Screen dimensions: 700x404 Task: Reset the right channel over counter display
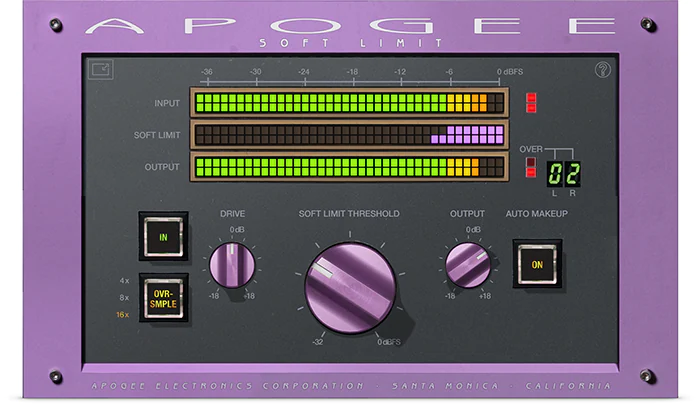(573, 174)
